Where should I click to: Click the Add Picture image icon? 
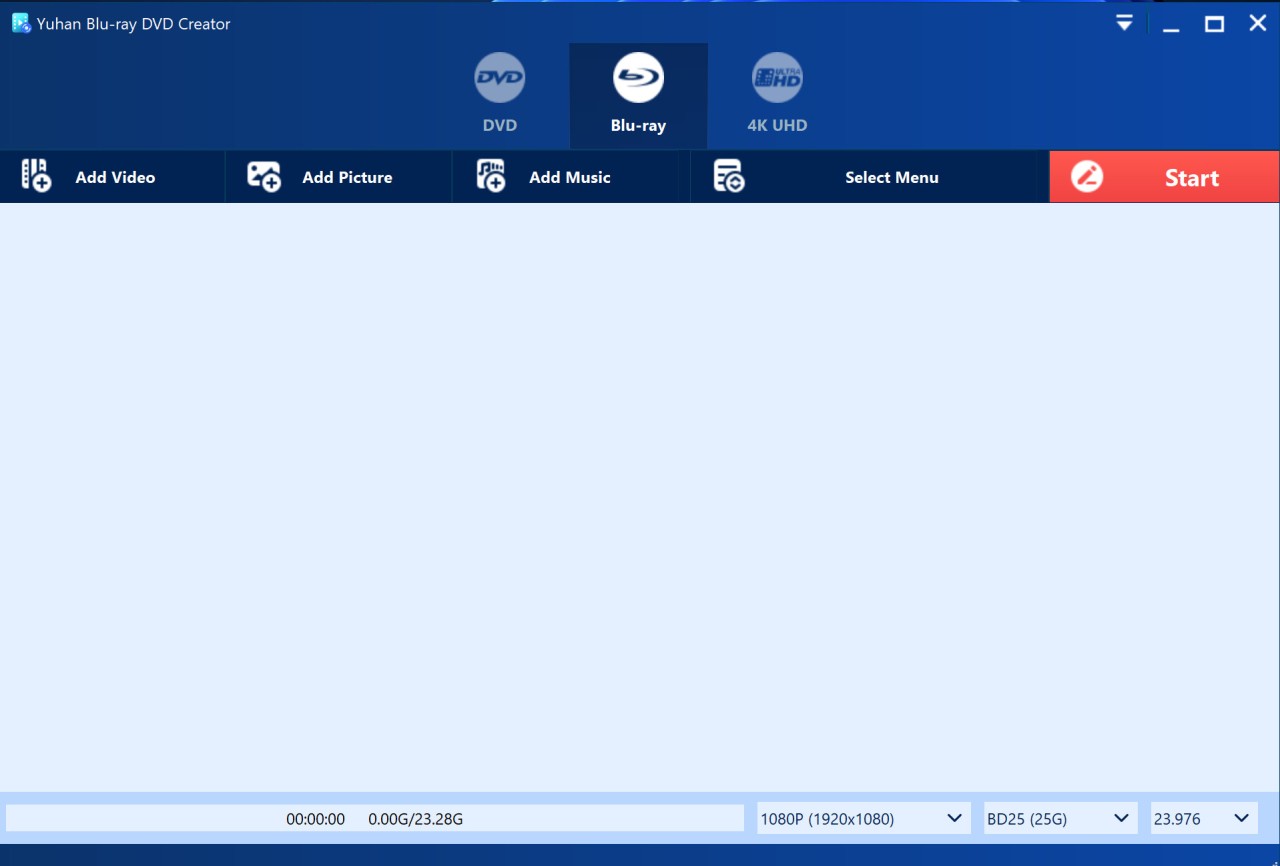pos(264,176)
